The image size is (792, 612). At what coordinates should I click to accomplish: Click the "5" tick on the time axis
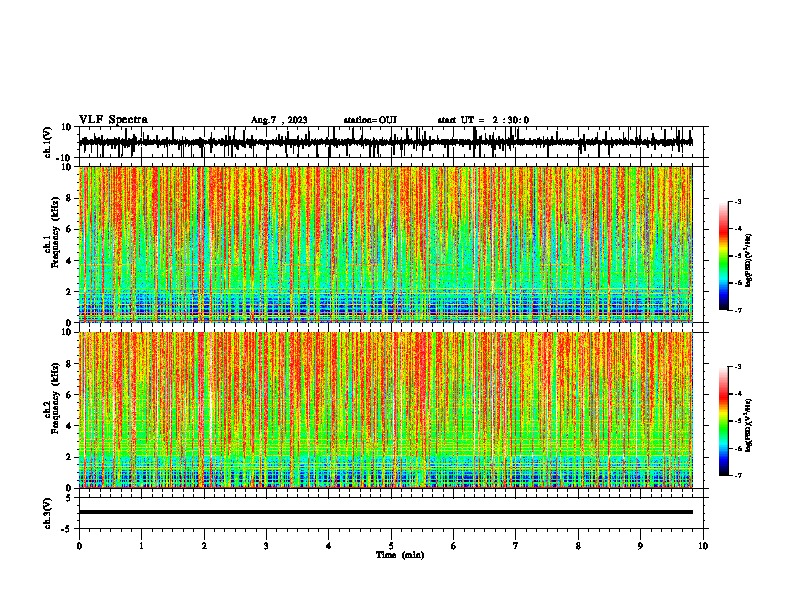point(391,546)
